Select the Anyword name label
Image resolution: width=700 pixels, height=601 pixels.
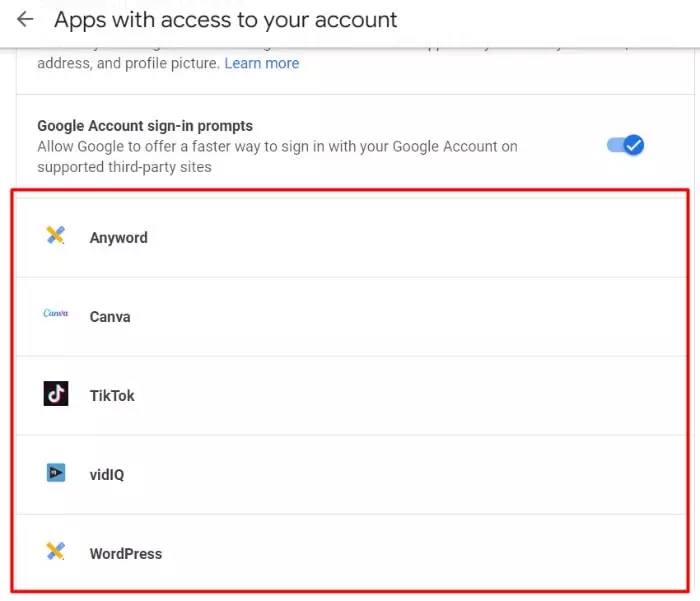click(119, 238)
